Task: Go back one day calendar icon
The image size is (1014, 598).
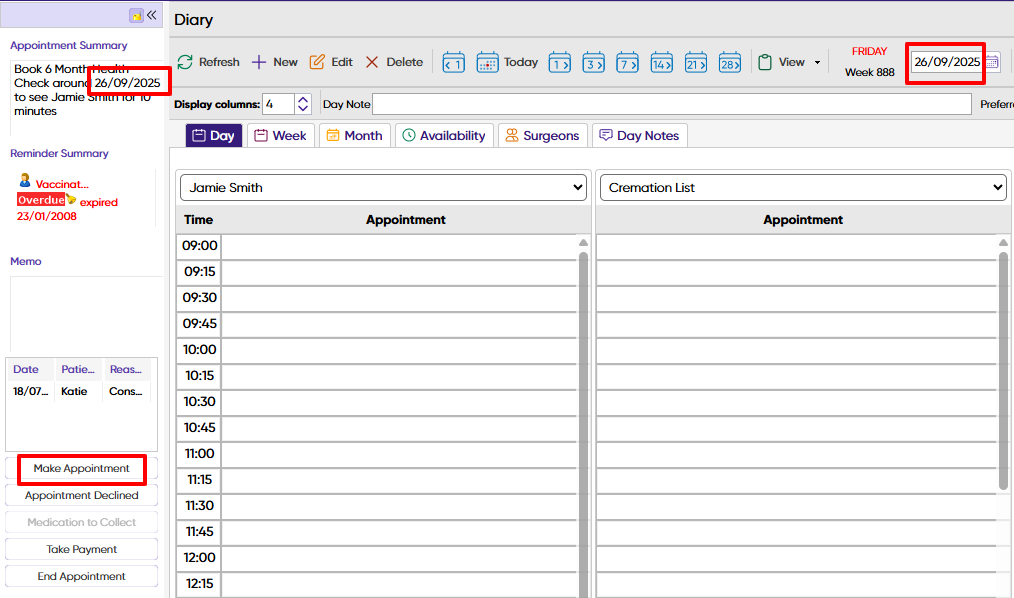Action: pyautogui.click(x=453, y=63)
